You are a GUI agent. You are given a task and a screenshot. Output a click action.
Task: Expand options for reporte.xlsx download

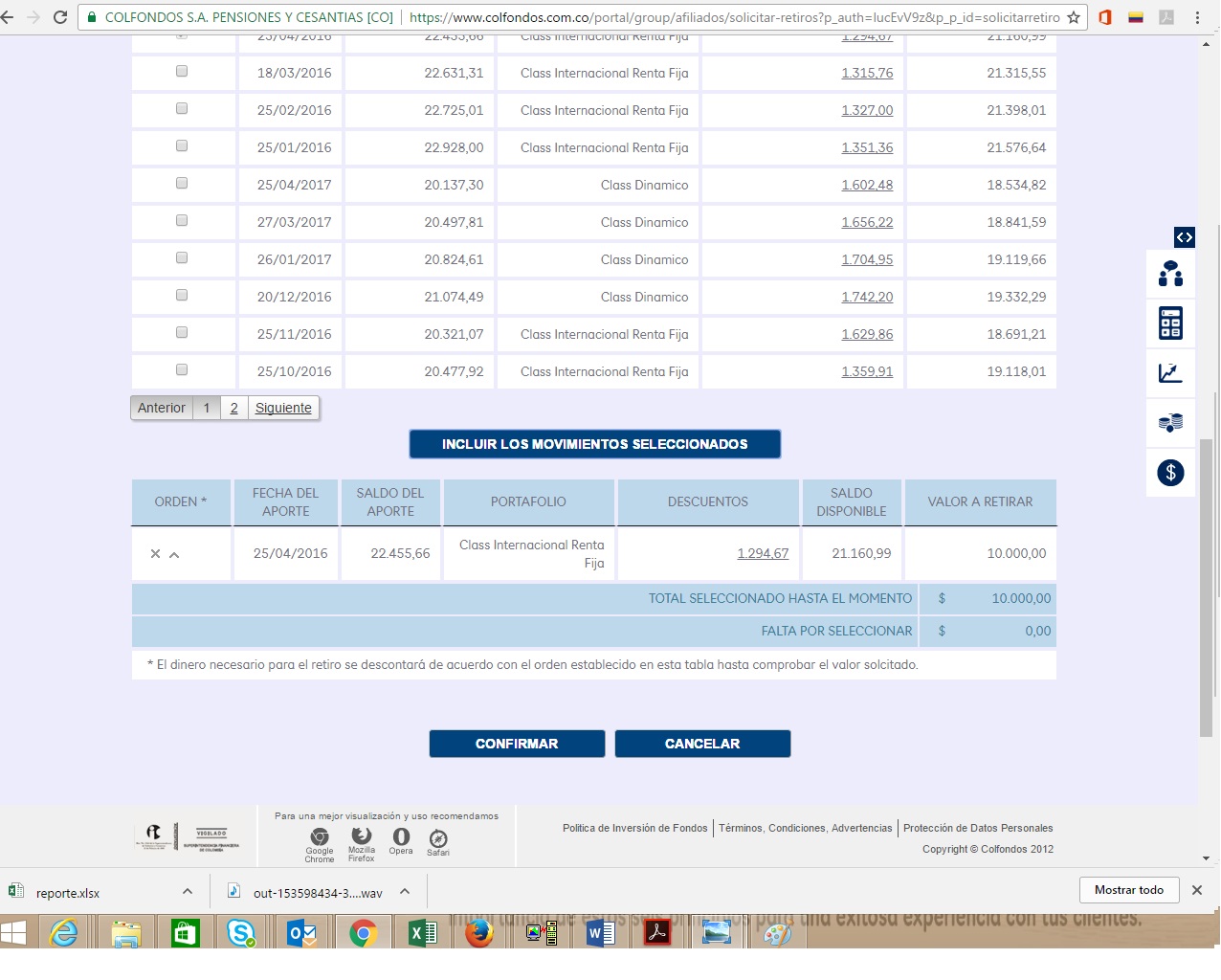(188, 891)
